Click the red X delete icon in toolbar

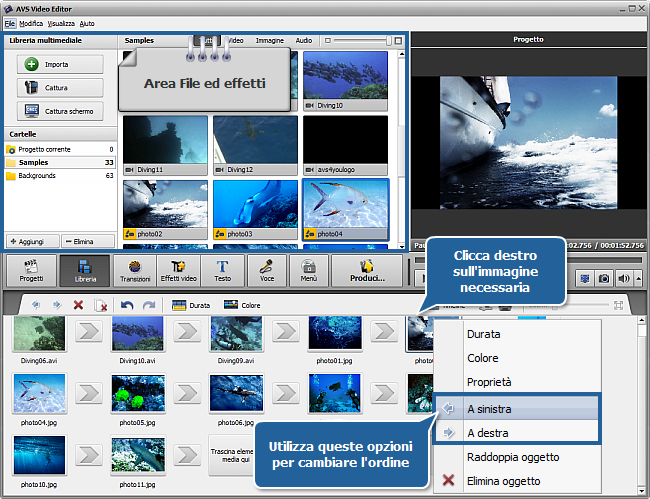[x=79, y=305]
